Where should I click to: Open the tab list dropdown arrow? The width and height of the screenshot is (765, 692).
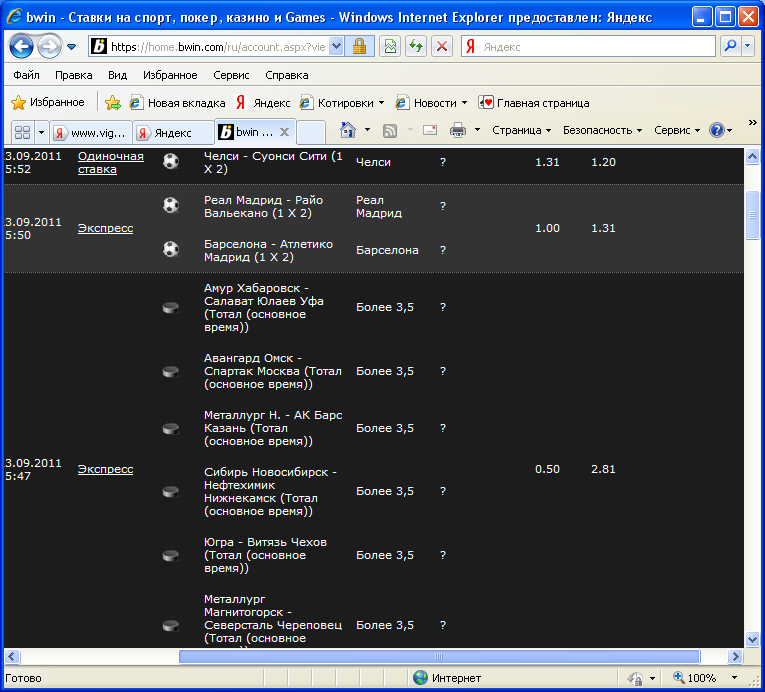click(41, 132)
